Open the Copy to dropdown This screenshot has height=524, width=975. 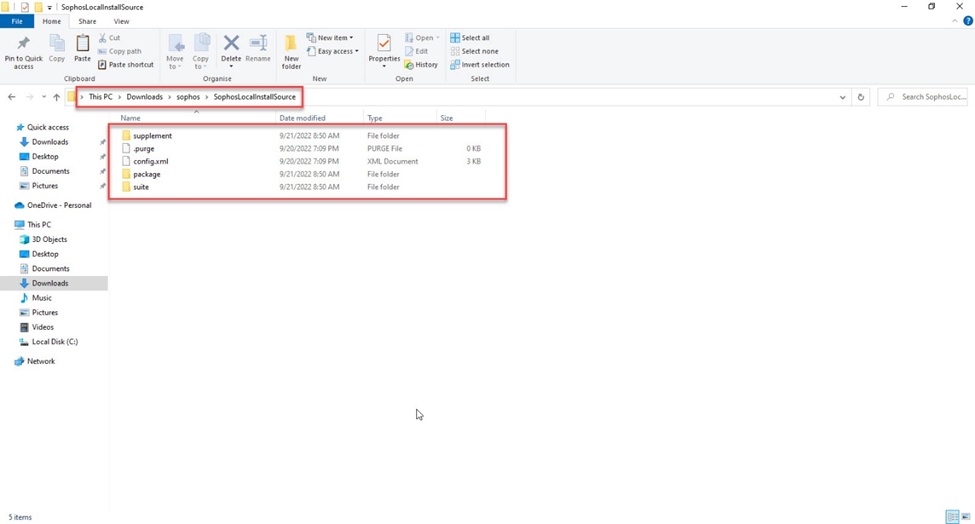pyautogui.click(x=201, y=52)
